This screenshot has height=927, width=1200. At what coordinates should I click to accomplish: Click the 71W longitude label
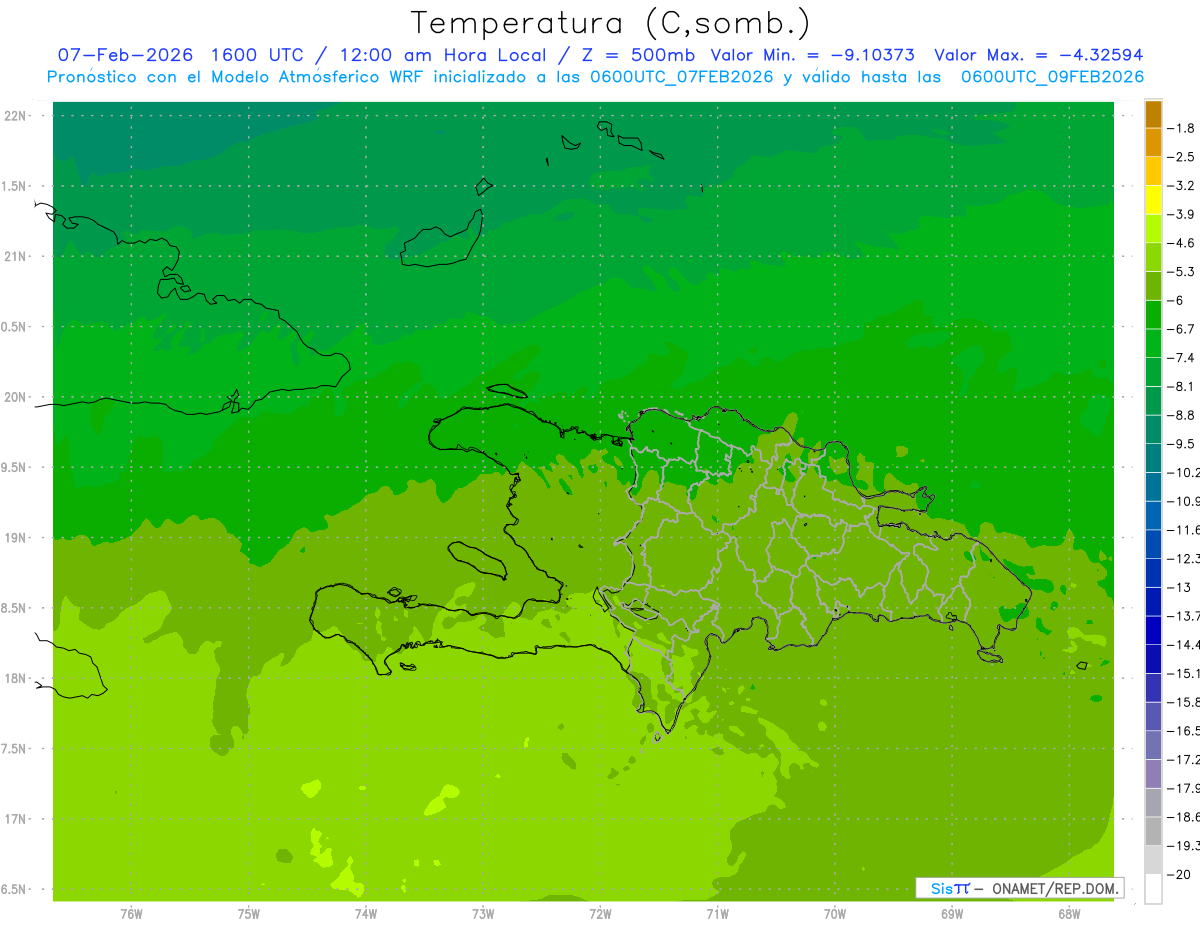point(717,914)
